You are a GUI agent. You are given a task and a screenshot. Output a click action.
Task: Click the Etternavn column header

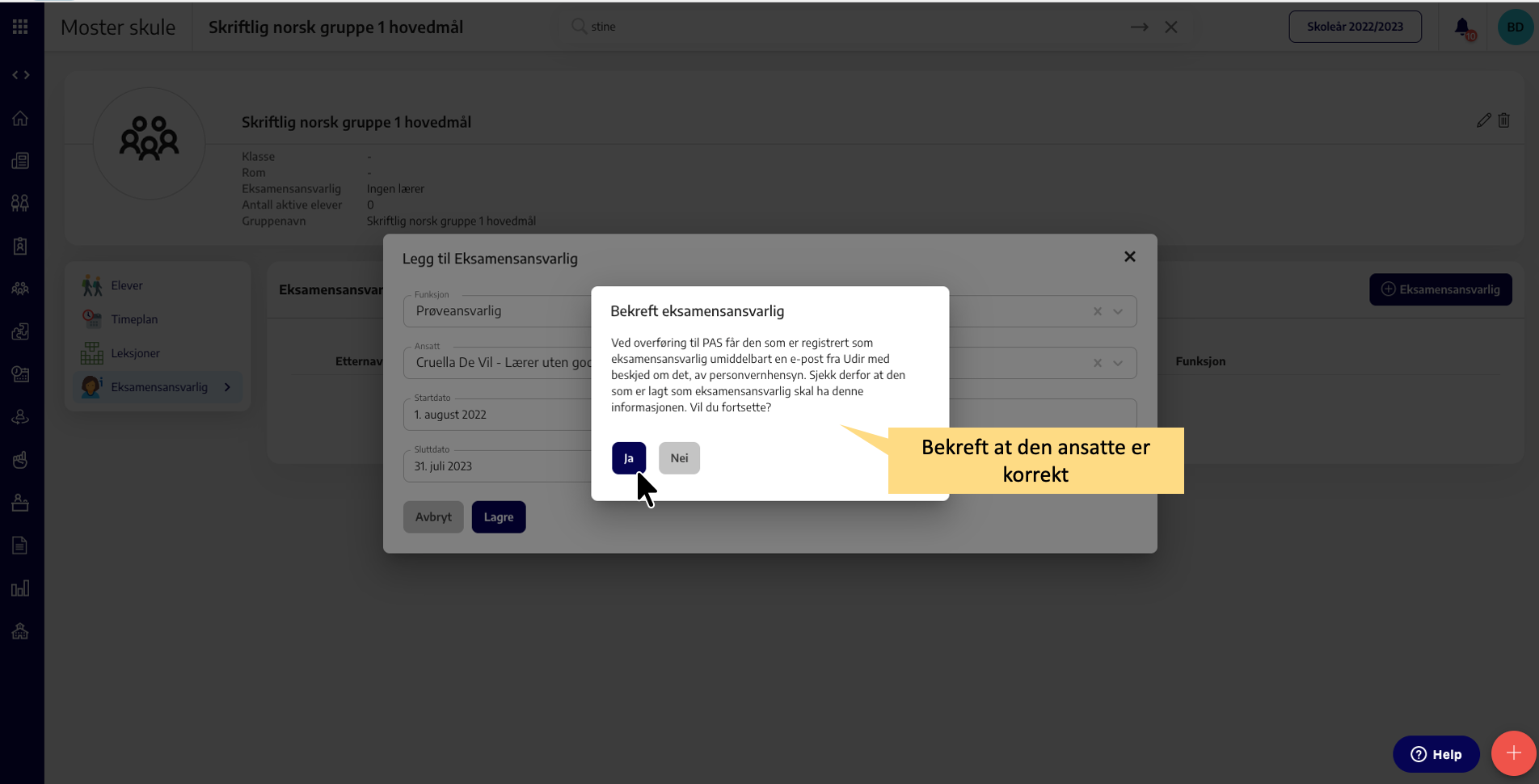pos(359,361)
